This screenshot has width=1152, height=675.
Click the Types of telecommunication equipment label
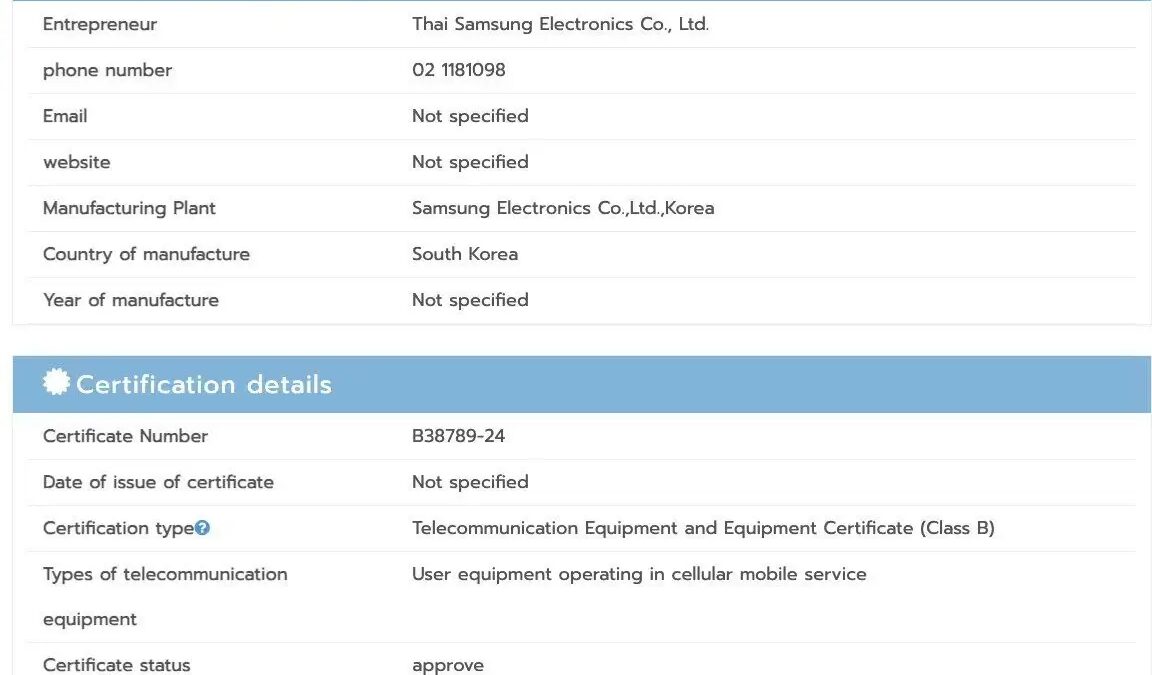(x=165, y=574)
